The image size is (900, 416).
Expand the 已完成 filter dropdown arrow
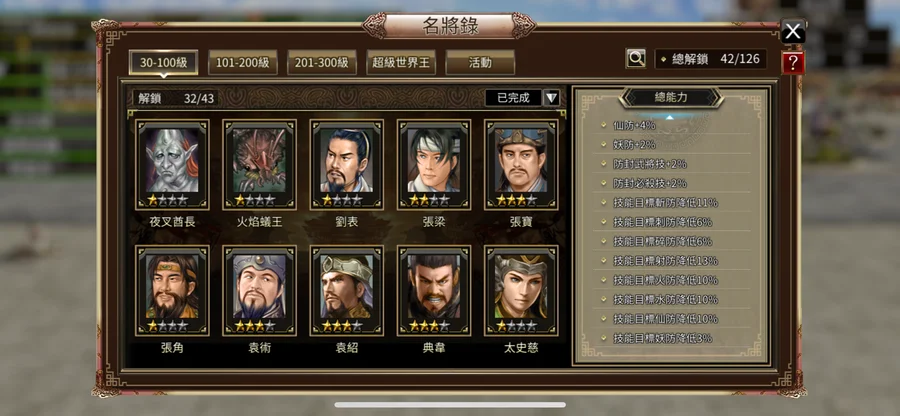coord(552,98)
